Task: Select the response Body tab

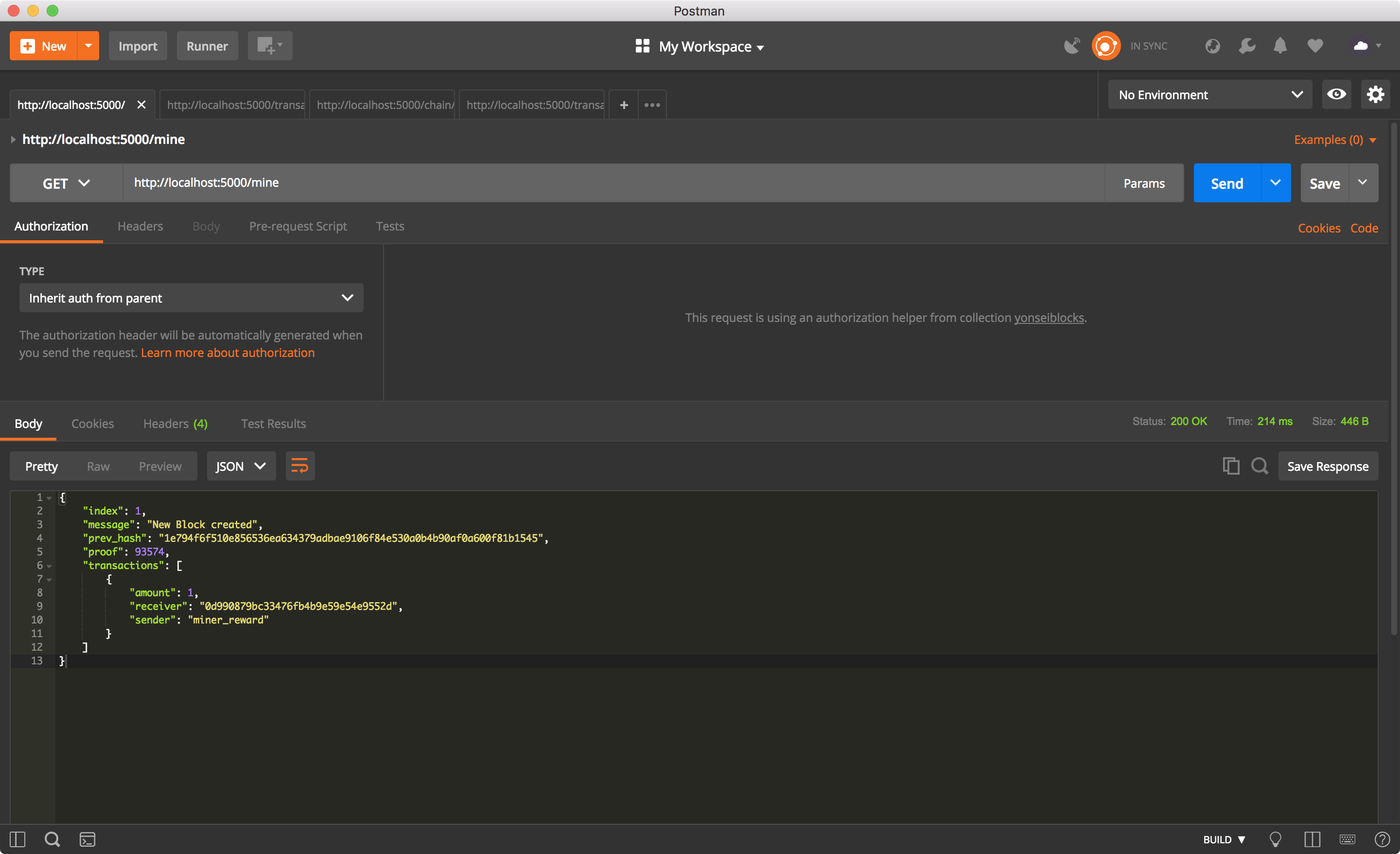Action: coord(28,424)
